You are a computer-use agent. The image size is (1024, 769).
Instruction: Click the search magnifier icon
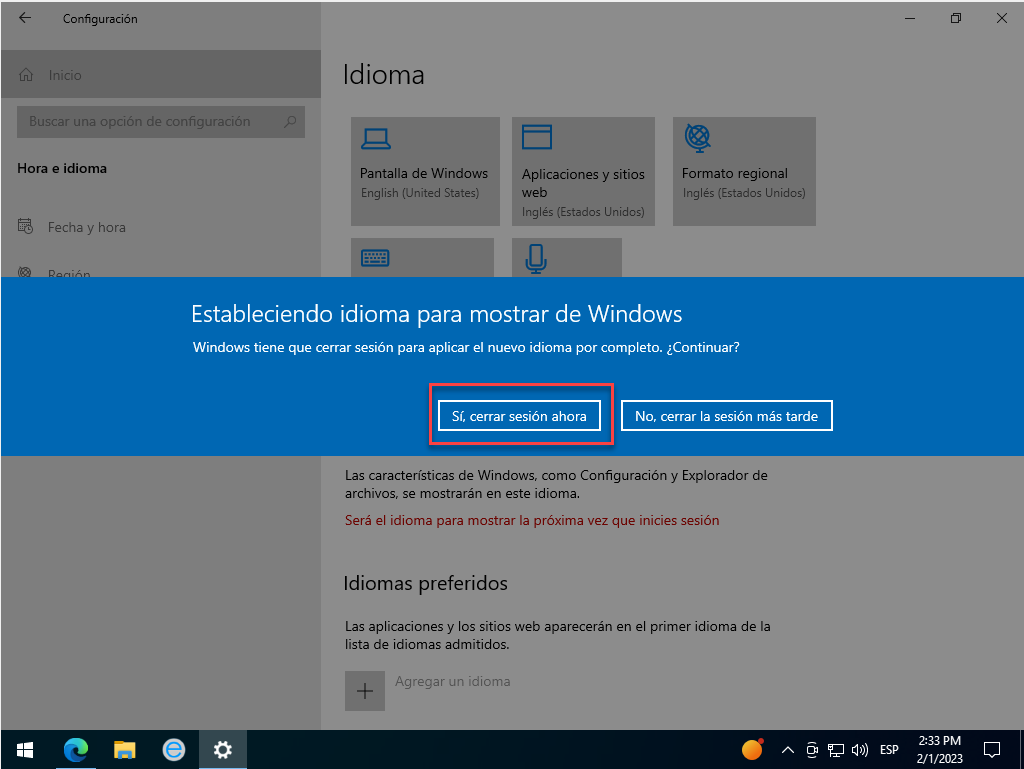[290, 121]
